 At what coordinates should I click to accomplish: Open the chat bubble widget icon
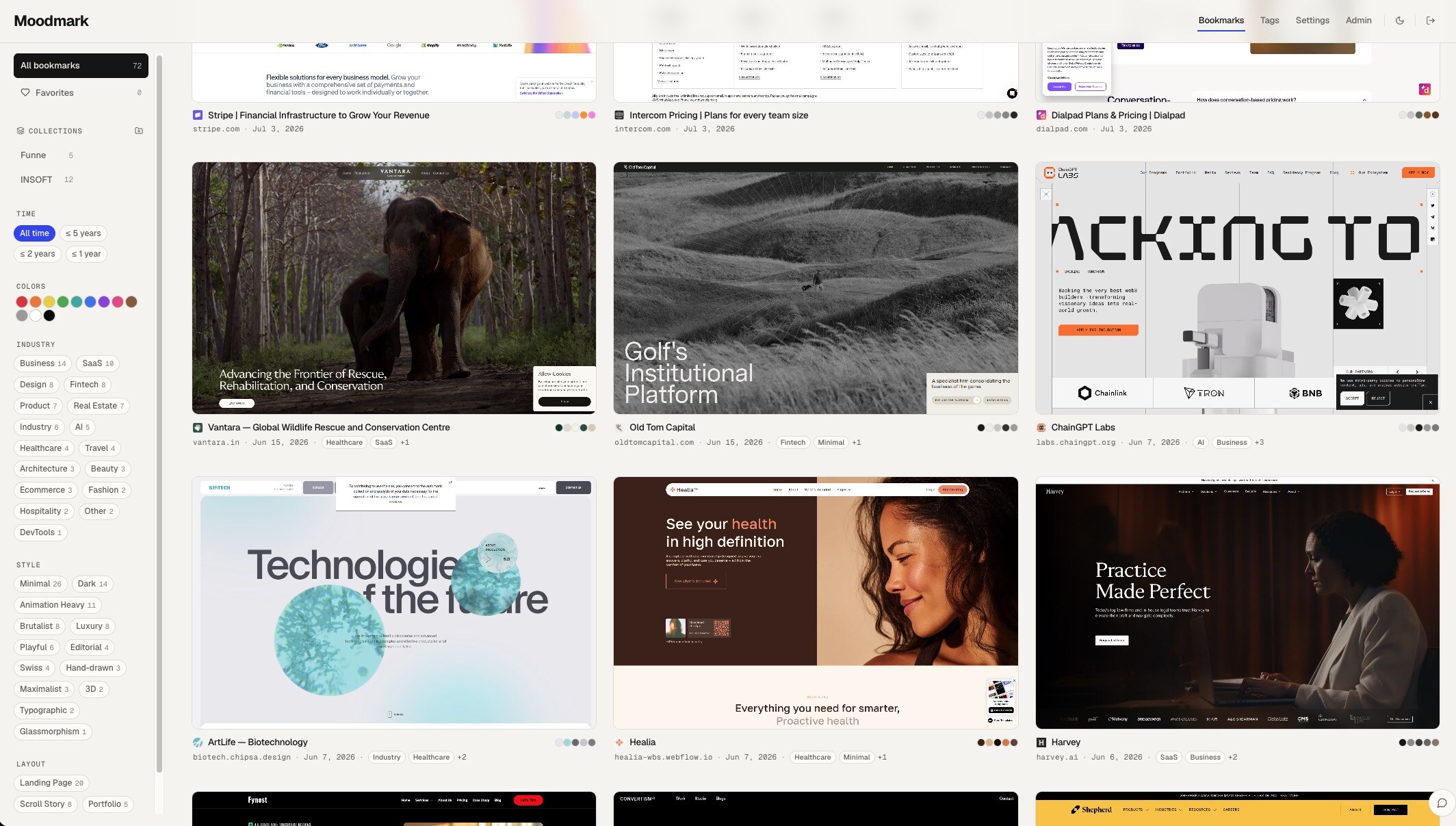click(1442, 803)
